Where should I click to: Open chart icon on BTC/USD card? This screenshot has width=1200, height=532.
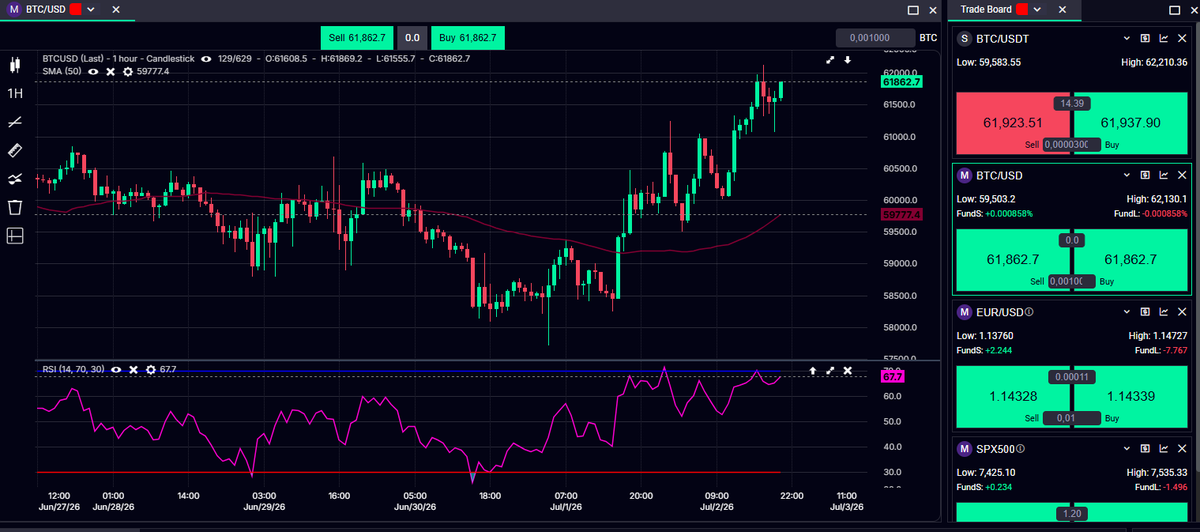(x=1163, y=175)
